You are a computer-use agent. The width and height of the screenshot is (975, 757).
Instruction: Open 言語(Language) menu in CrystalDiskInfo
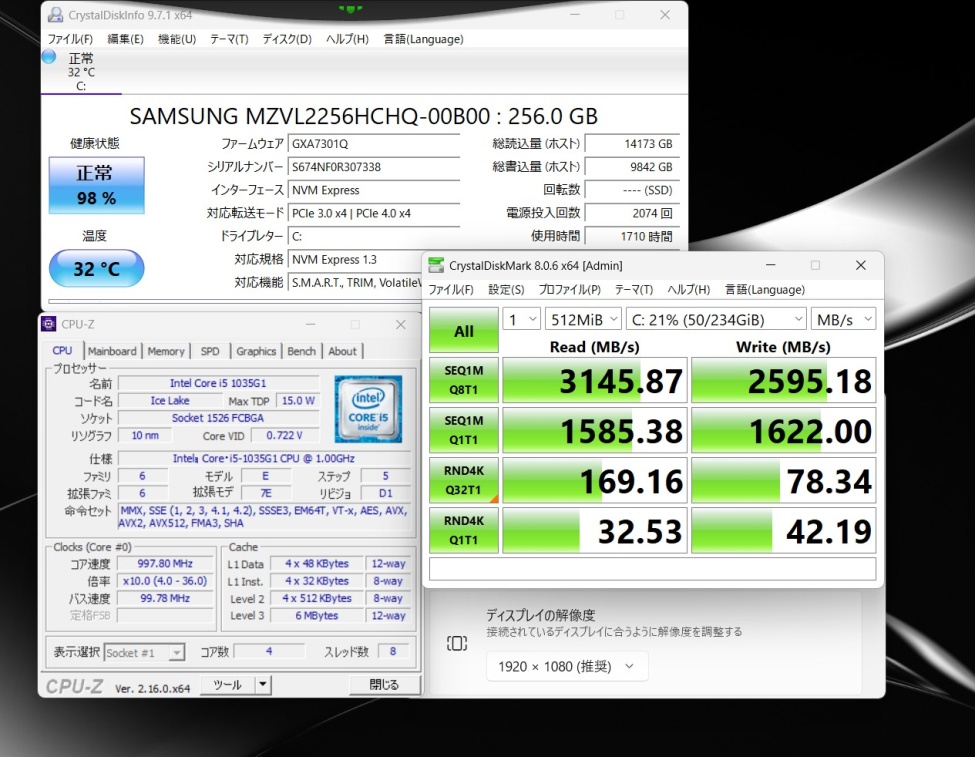[x=423, y=39]
